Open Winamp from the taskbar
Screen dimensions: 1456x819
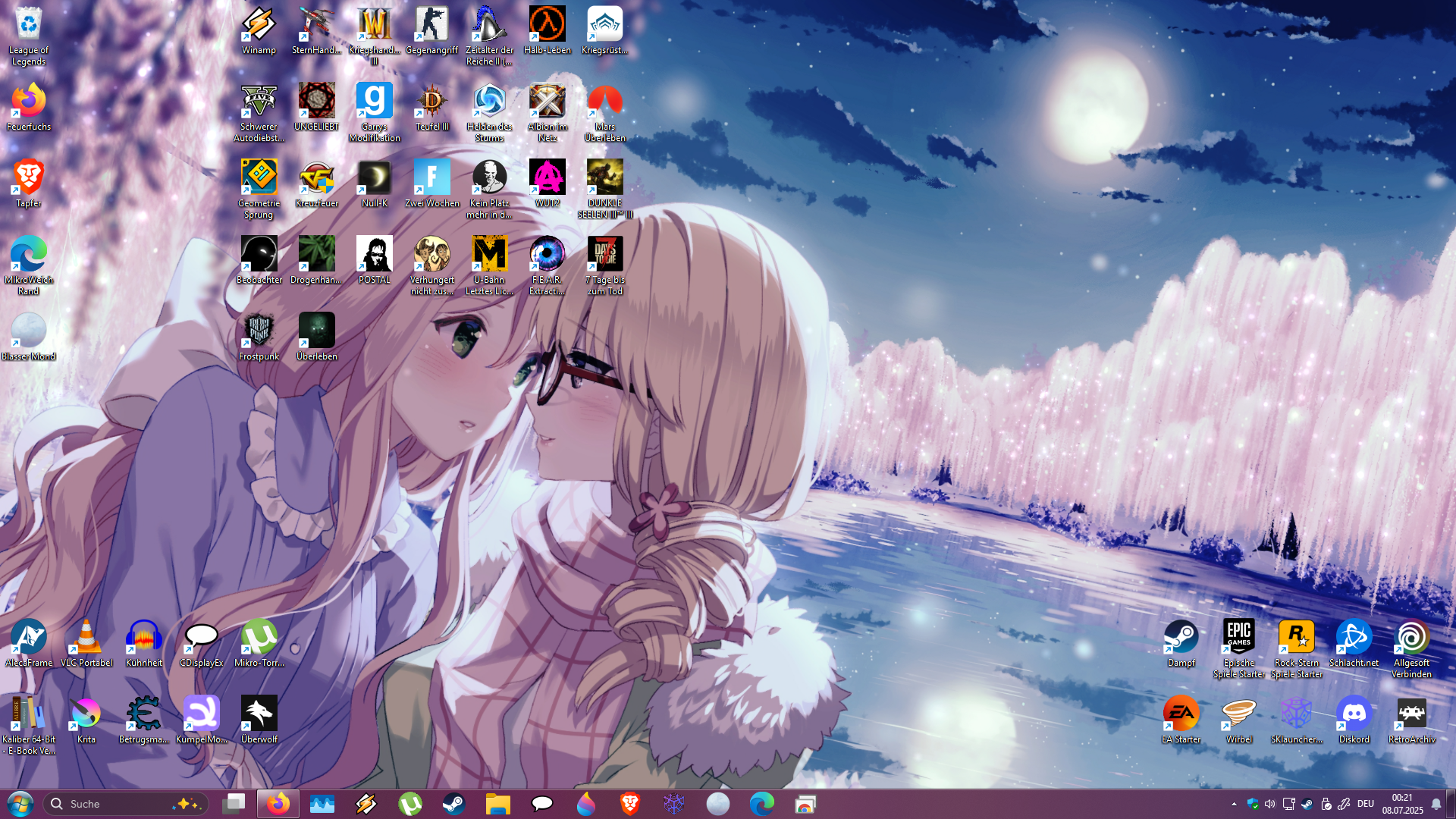click(366, 804)
